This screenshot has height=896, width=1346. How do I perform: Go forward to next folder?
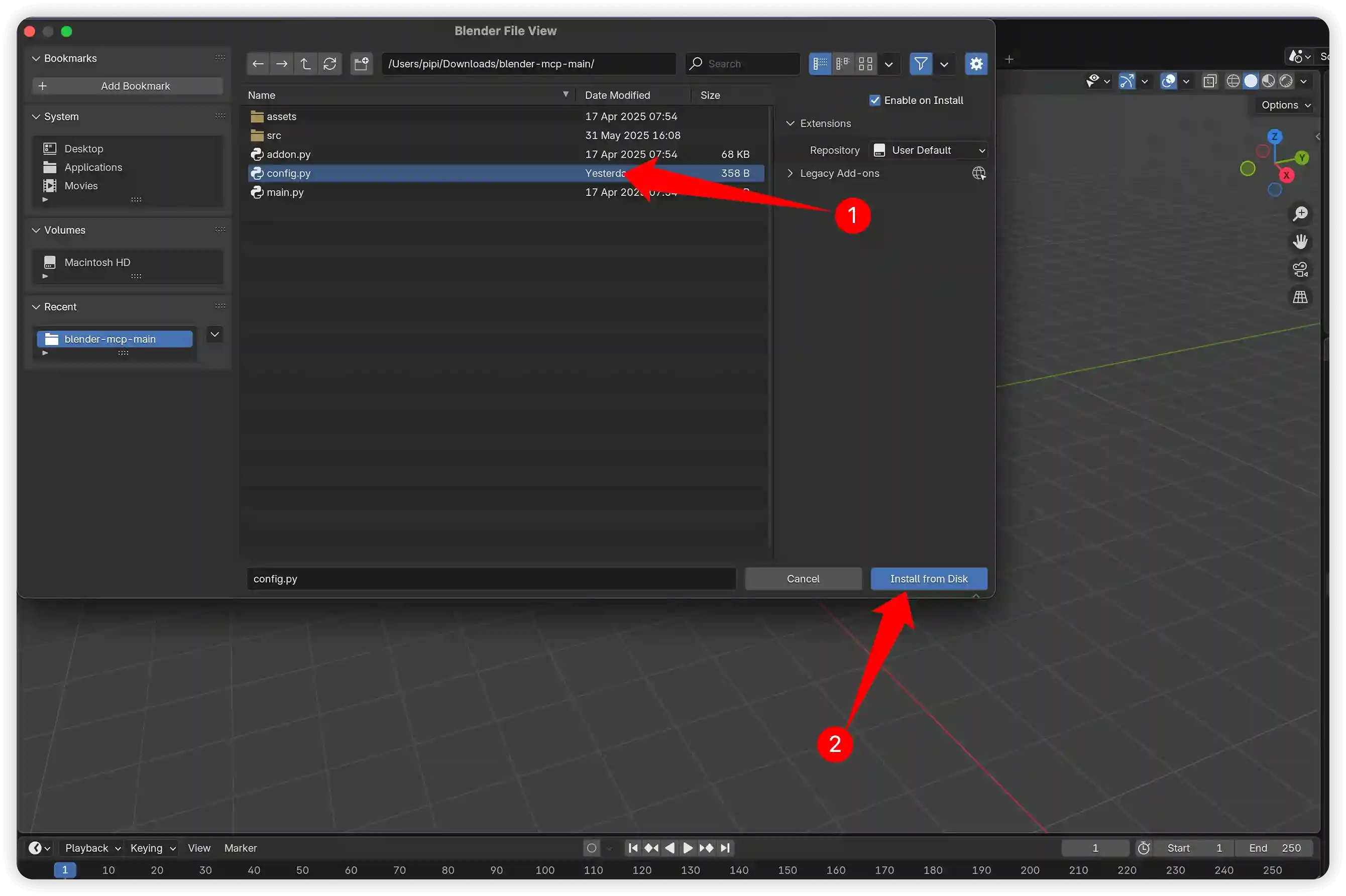pos(282,63)
